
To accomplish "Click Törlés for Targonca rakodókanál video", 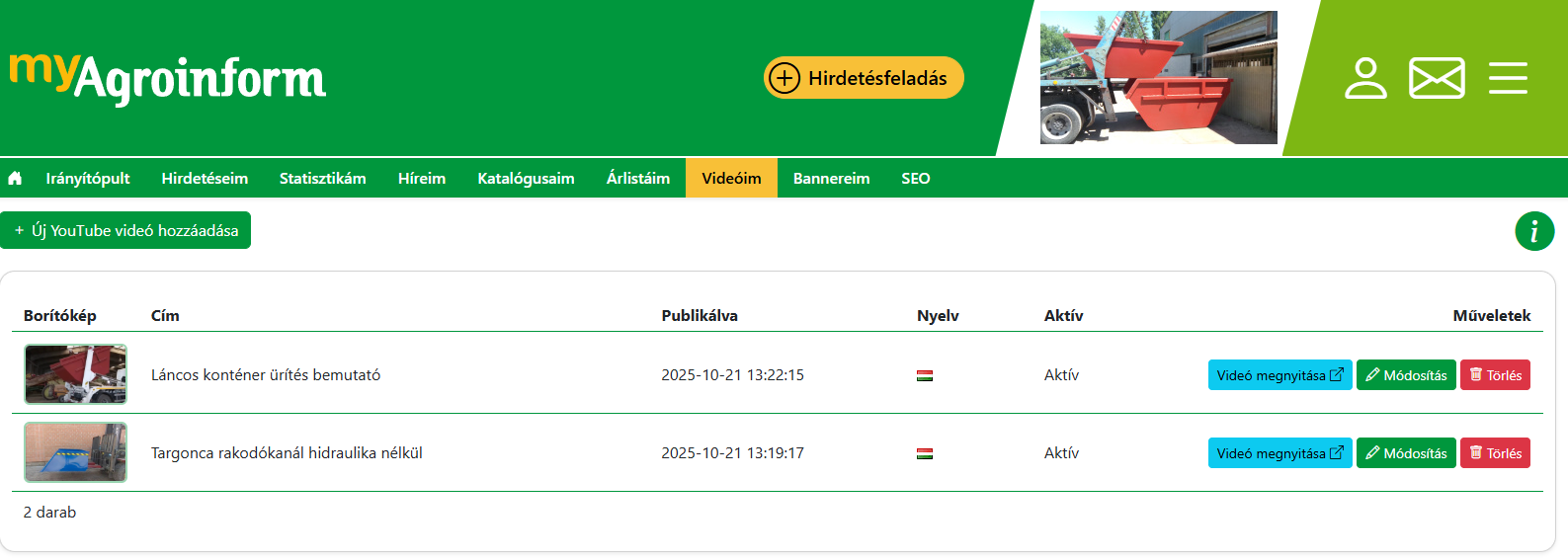I will pos(1495,453).
